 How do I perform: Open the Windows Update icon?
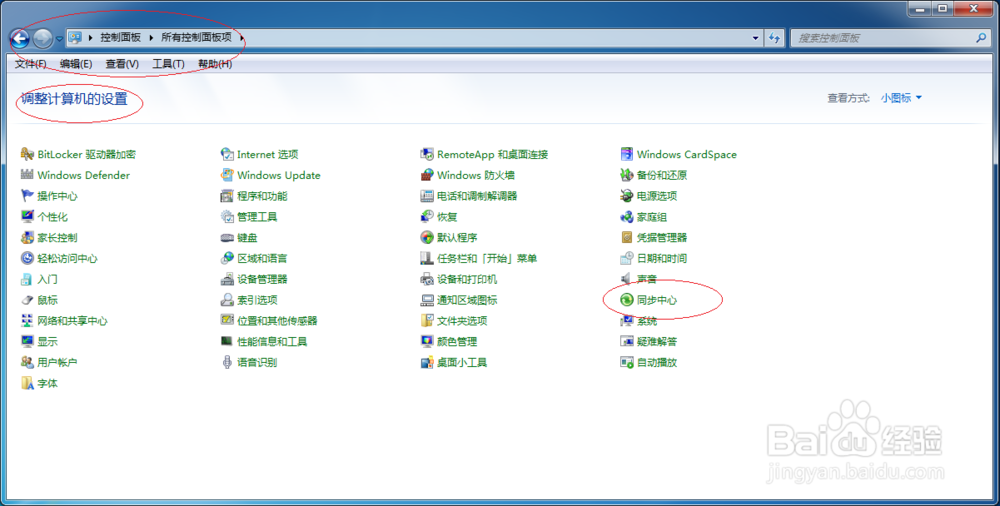click(x=227, y=175)
